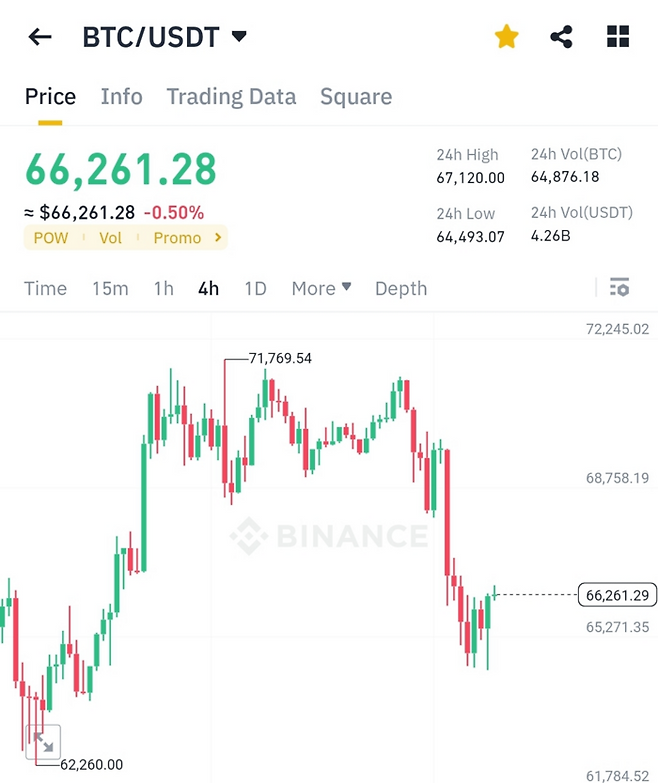The width and height of the screenshot is (658, 783).
Task: Show the Depth chart
Action: pyautogui.click(x=401, y=288)
